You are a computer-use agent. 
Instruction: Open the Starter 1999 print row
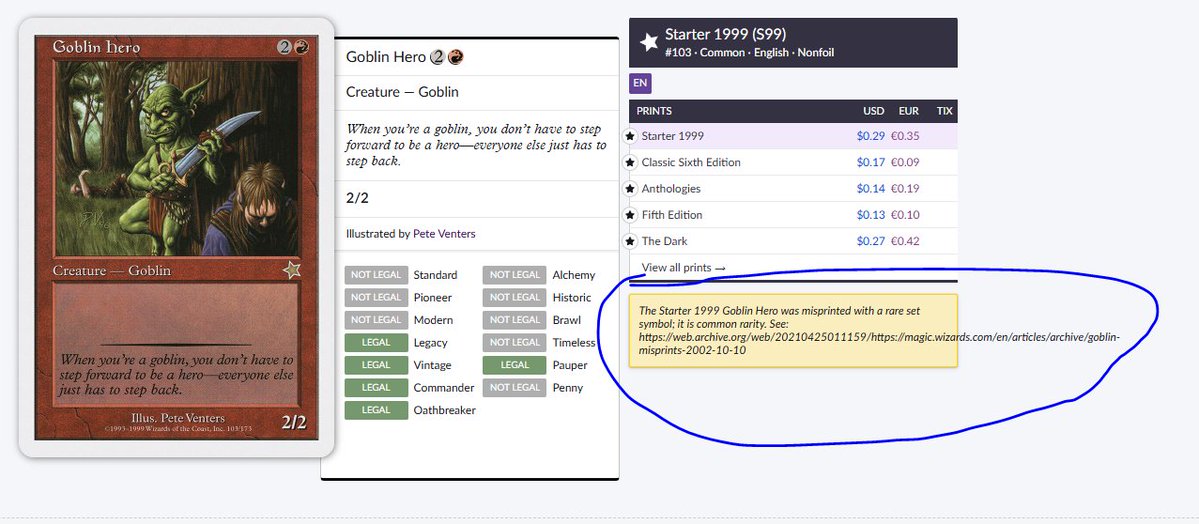(x=793, y=136)
